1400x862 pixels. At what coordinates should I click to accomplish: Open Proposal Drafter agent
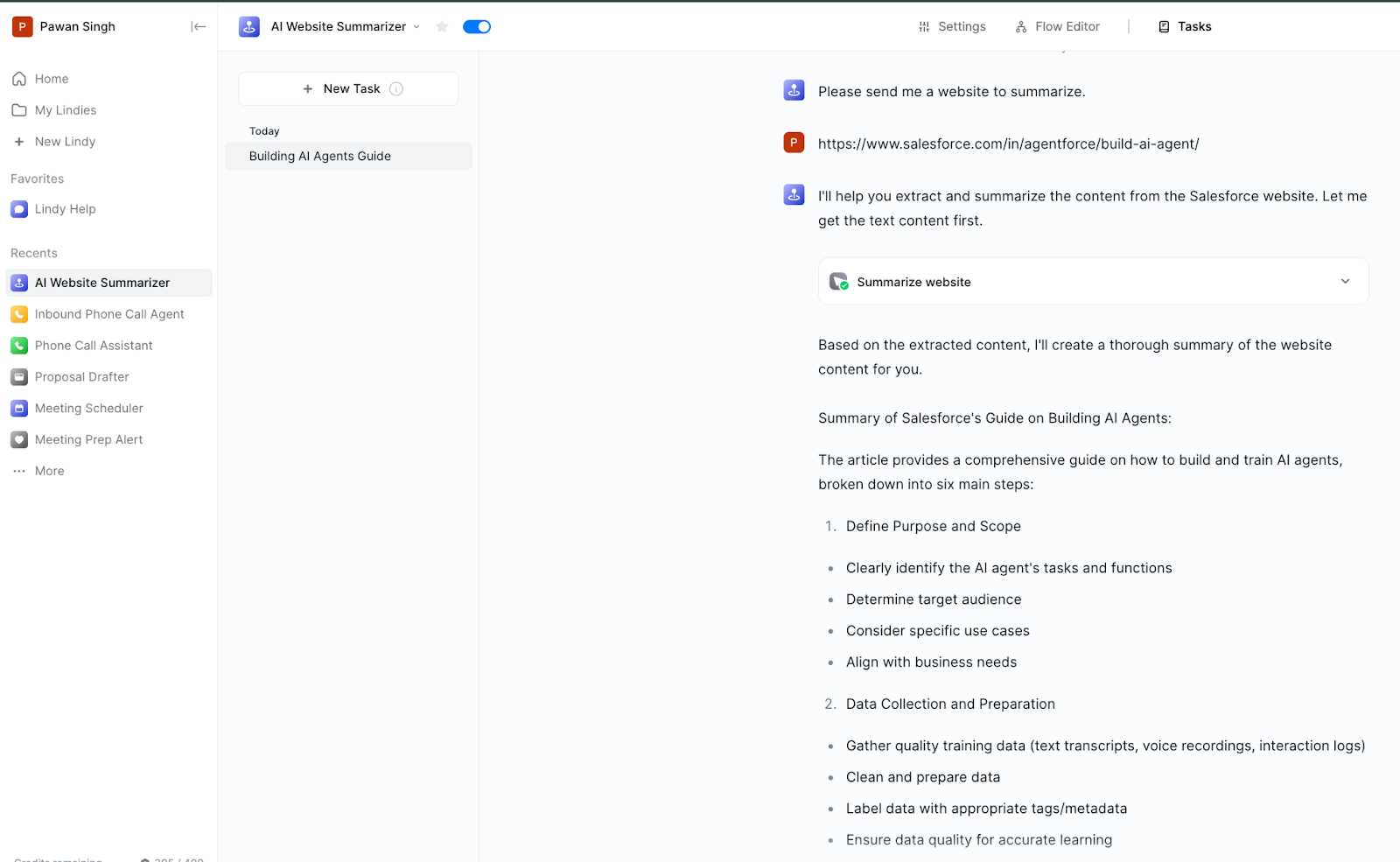(x=81, y=377)
